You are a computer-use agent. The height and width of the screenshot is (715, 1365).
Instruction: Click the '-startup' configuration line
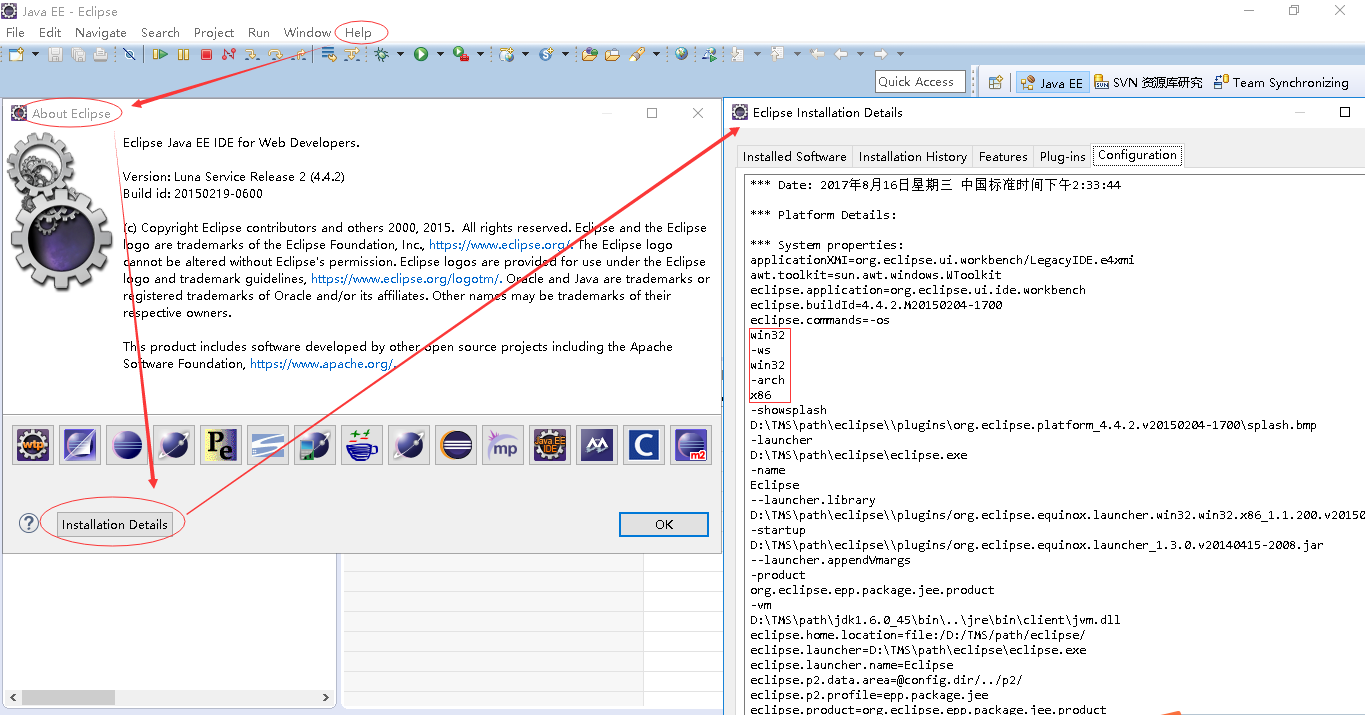coord(778,530)
